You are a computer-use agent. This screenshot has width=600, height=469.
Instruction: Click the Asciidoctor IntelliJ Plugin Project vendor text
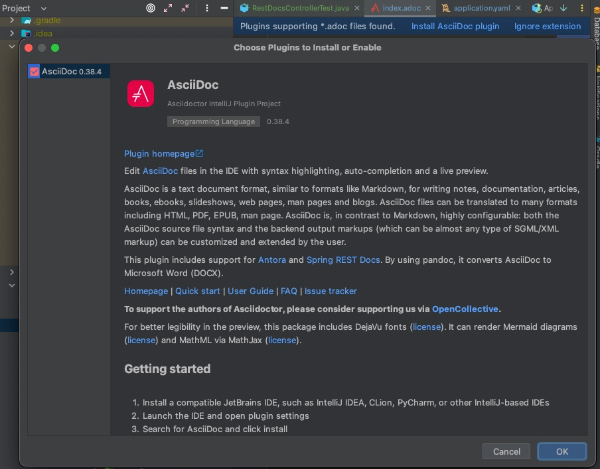click(224, 104)
